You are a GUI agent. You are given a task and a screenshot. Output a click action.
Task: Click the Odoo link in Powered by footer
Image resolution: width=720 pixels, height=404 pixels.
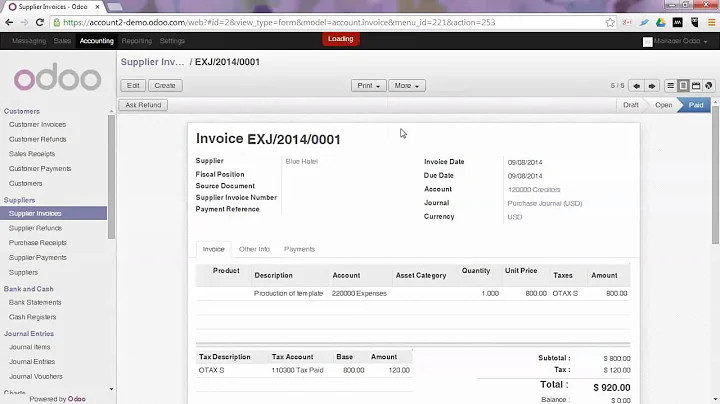77,399
